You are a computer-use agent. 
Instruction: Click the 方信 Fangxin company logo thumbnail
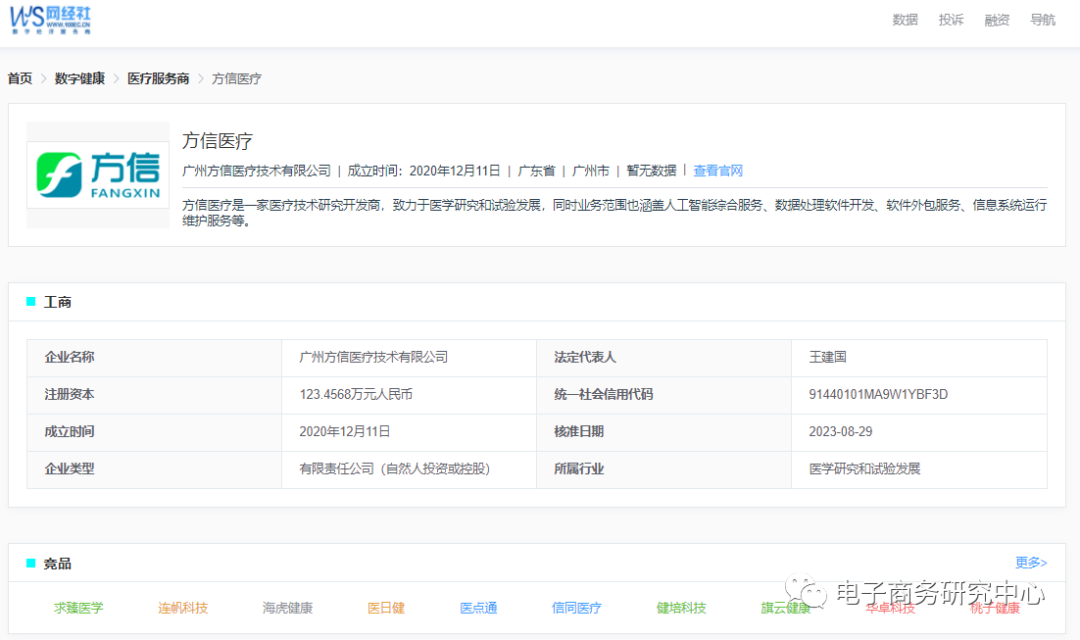coord(97,174)
